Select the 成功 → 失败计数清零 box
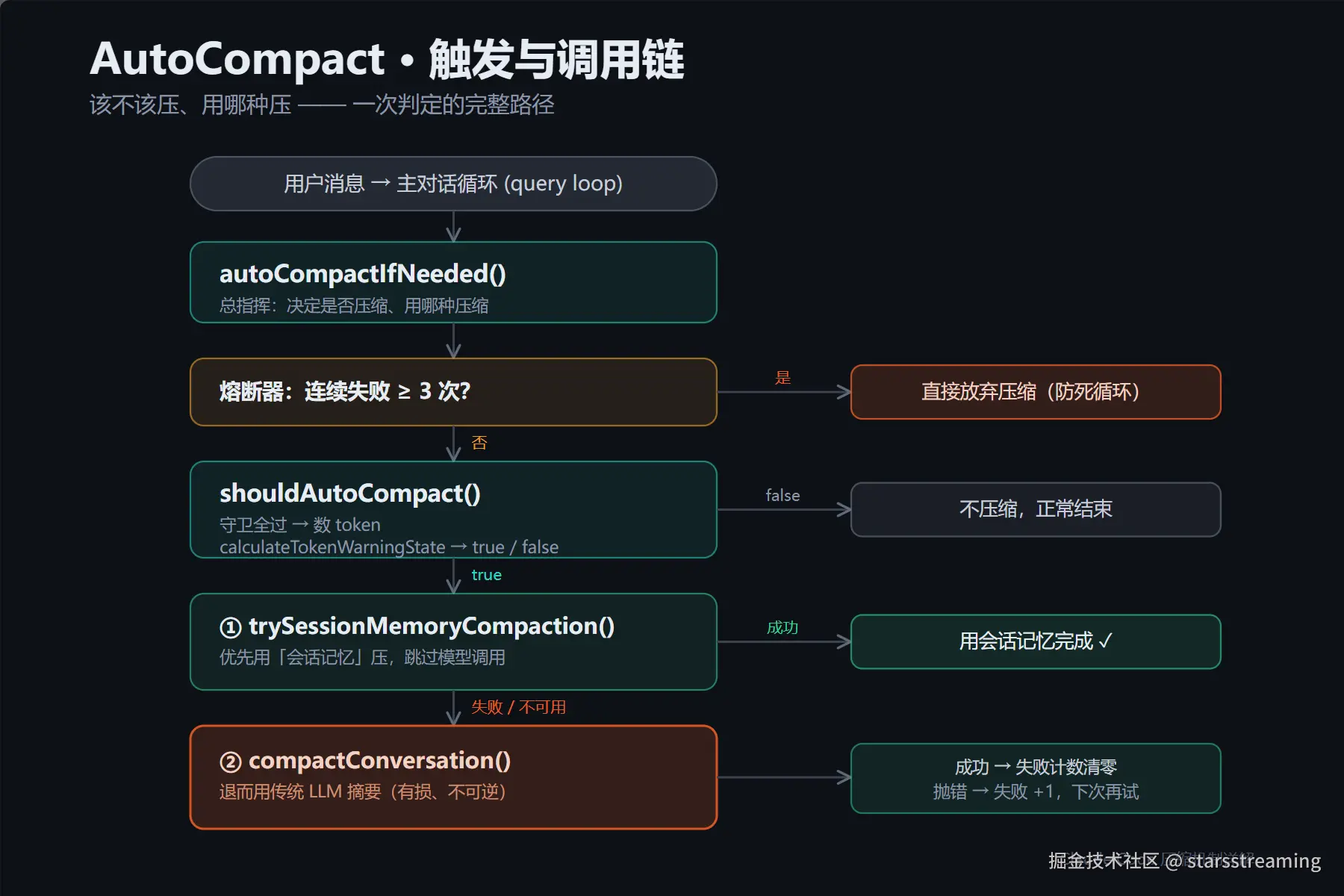 point(1036,778)
